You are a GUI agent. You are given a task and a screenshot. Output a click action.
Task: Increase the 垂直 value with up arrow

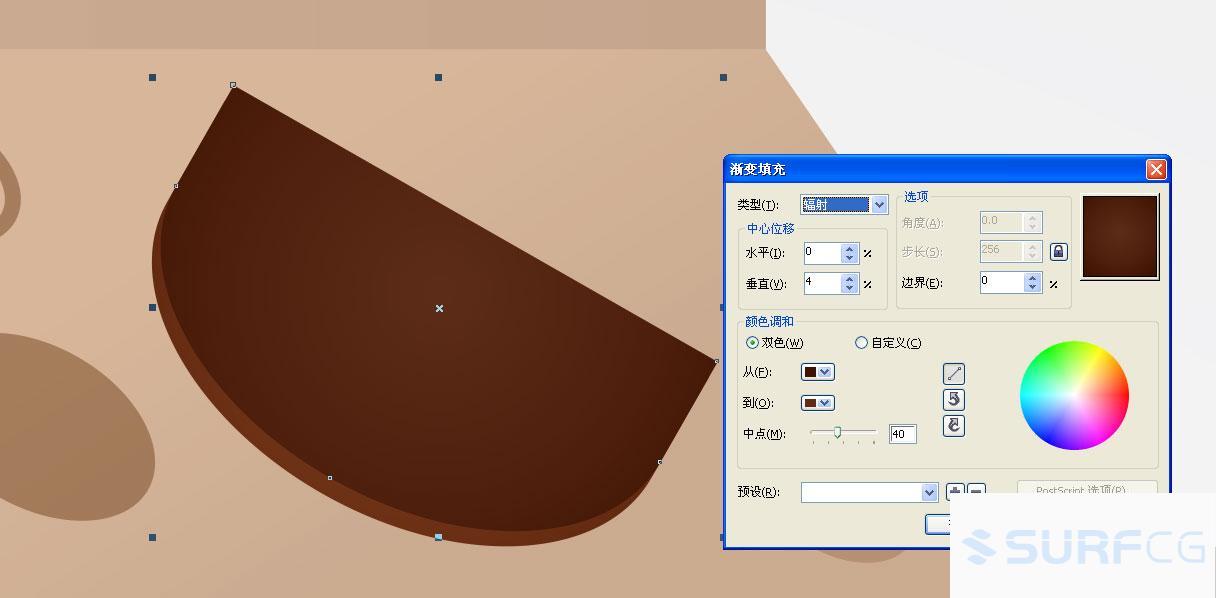[x=849, y=279]
